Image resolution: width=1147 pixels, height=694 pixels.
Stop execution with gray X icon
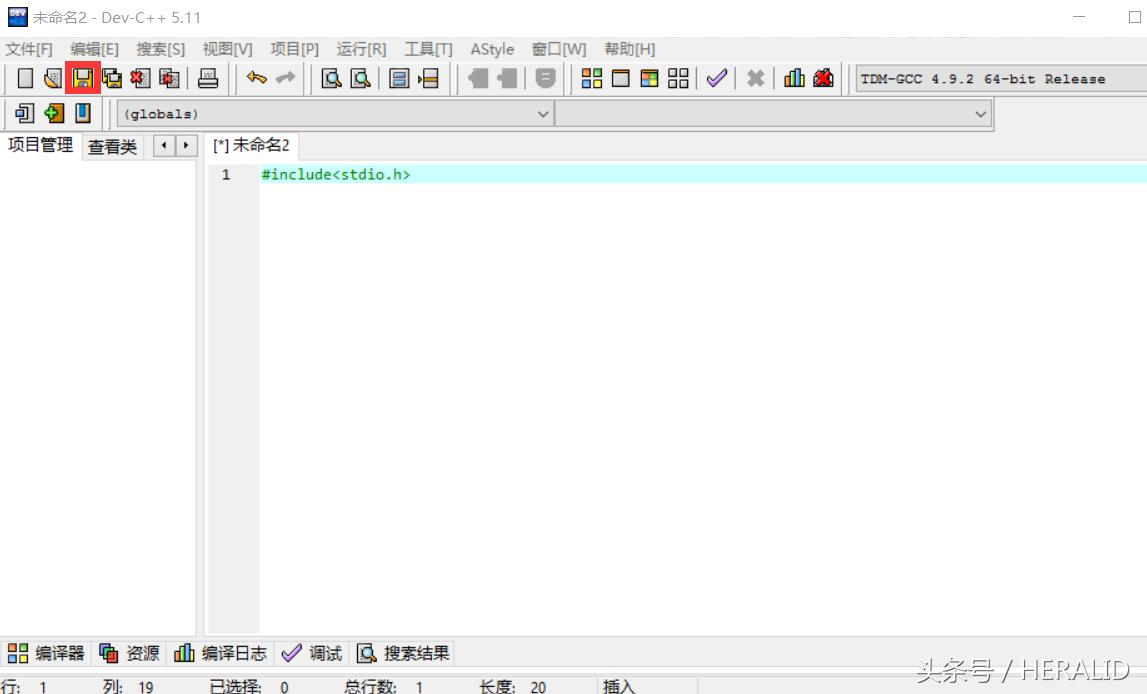click(756, 78)
